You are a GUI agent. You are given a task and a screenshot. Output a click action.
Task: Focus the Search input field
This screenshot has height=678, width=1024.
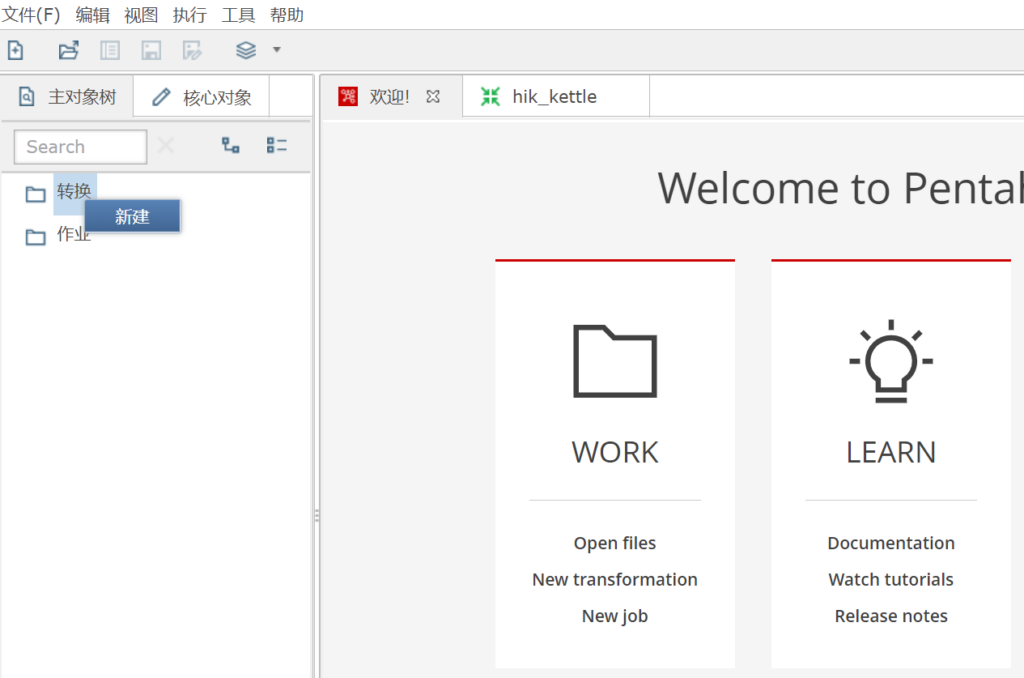click(80, 147)
